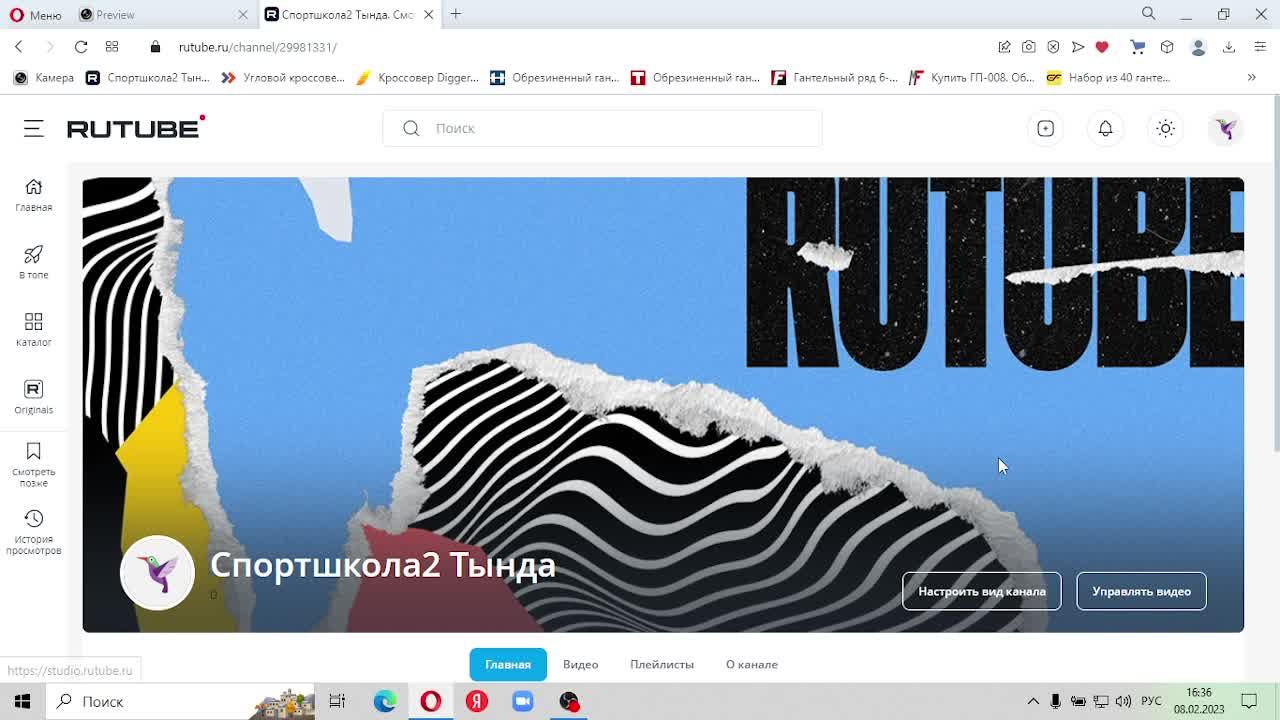This screenshot has width=1280, height=720.
Task: Open Главная in the left sidebar
Action: [33, 195]
